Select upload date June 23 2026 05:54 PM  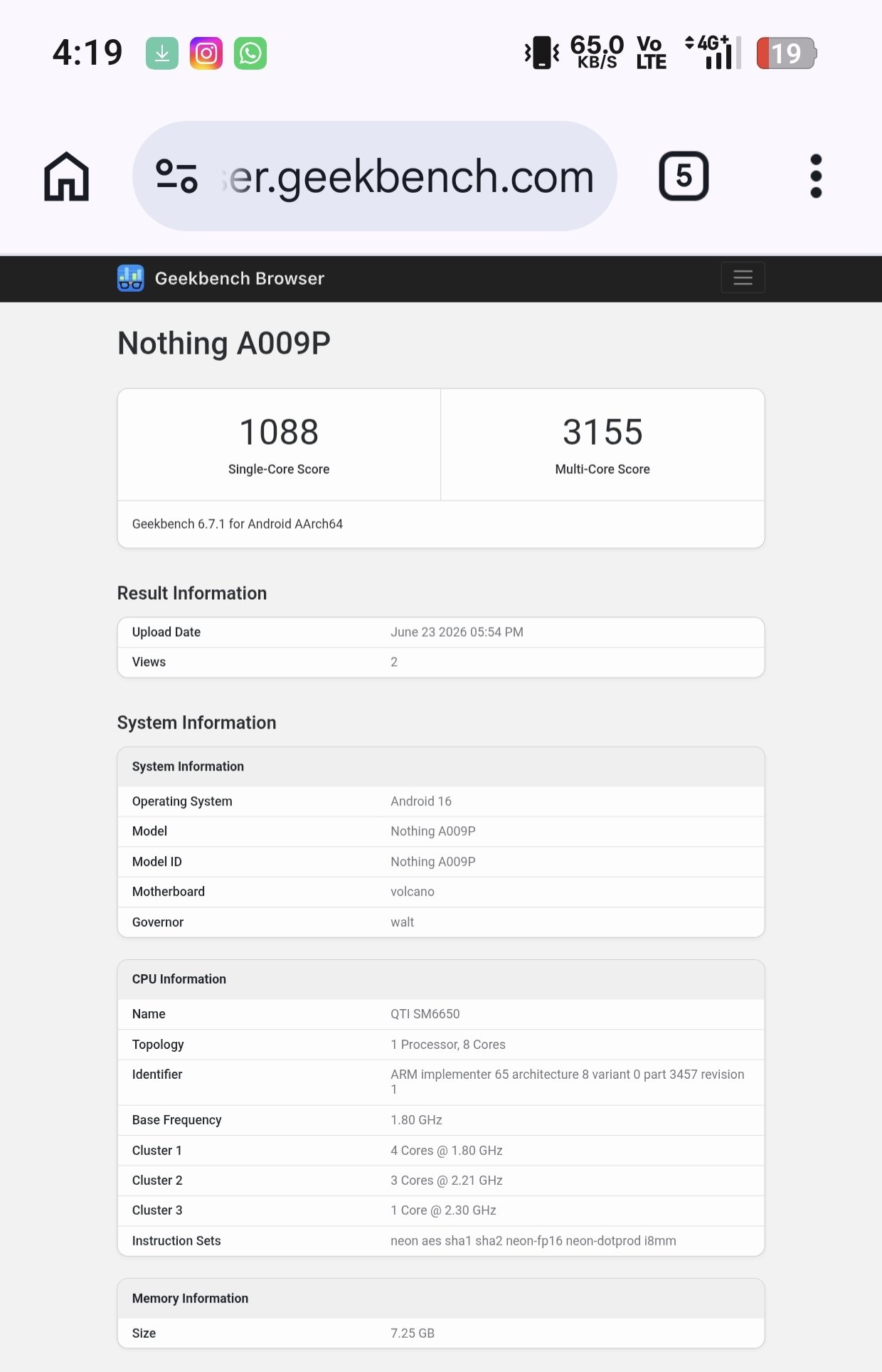pyautogui.click(x=457, y=632)
